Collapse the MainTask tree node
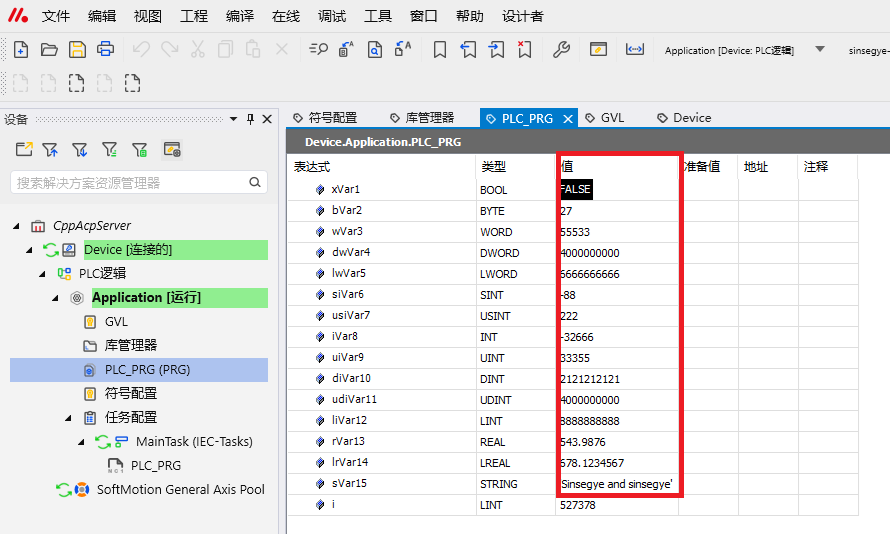 81,442
